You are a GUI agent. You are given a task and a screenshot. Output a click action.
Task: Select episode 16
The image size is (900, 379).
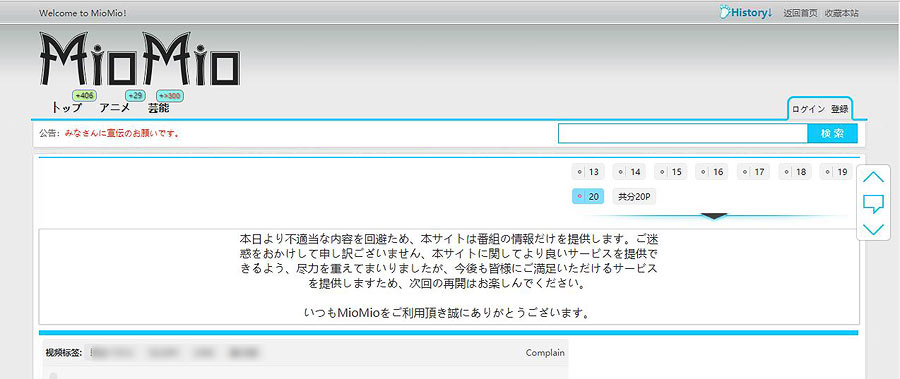click(x=712, y=172)
